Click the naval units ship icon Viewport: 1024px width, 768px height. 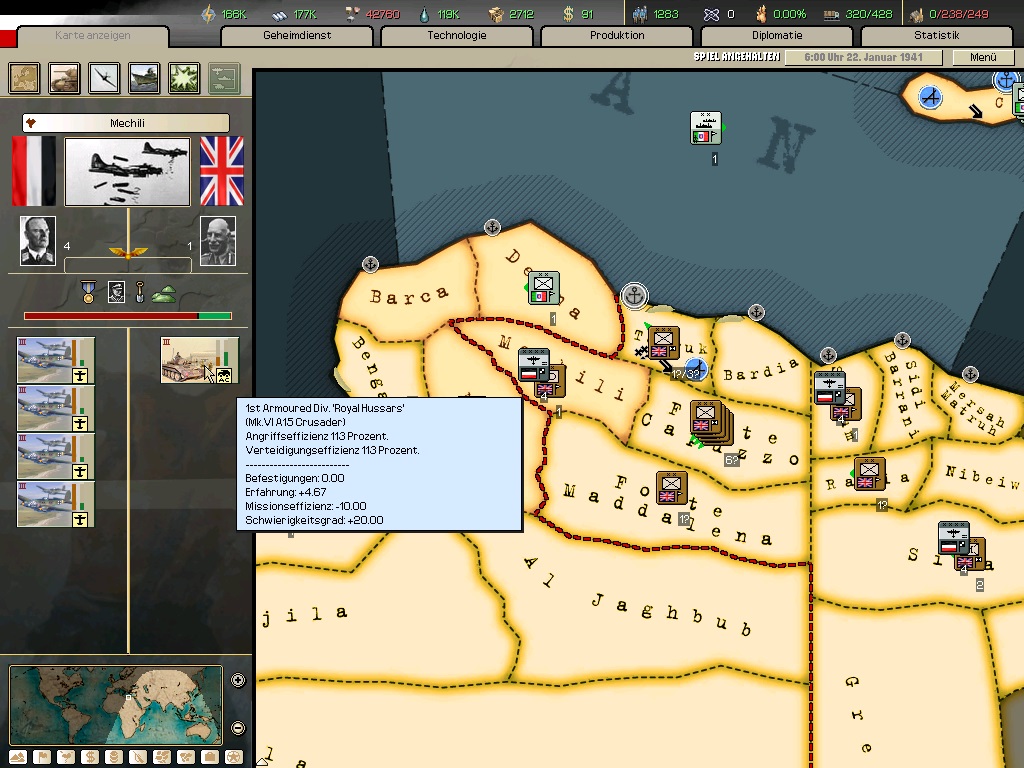(x=145, y=77)
